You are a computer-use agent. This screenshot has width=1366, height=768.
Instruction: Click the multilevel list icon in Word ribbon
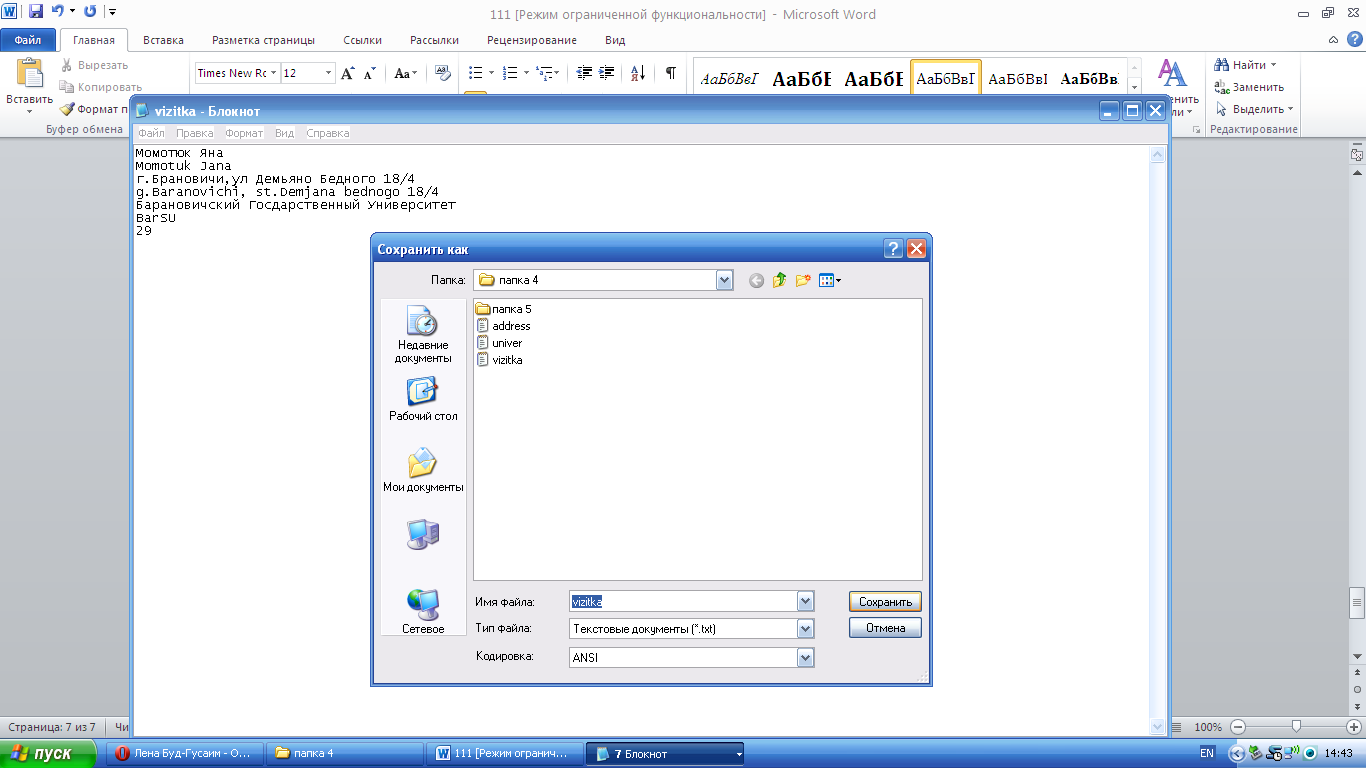point(543,73)
